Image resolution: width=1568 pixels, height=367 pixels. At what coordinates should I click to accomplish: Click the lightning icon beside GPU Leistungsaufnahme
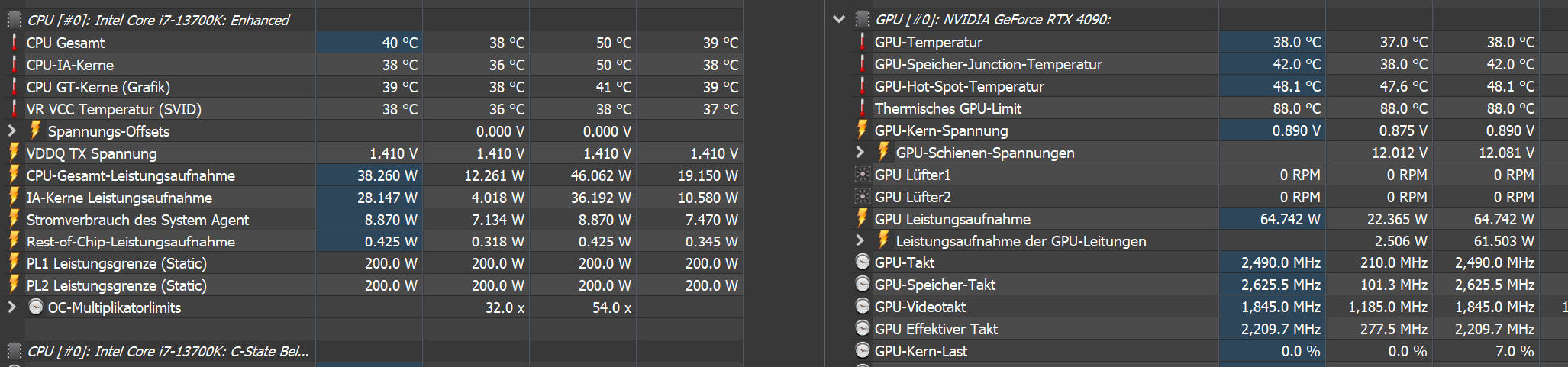tap(863, 218)
